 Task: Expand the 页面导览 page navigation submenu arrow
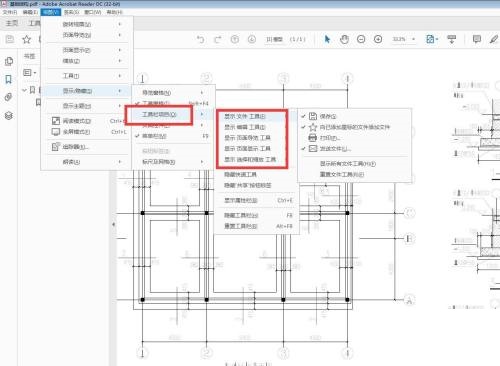120,35
